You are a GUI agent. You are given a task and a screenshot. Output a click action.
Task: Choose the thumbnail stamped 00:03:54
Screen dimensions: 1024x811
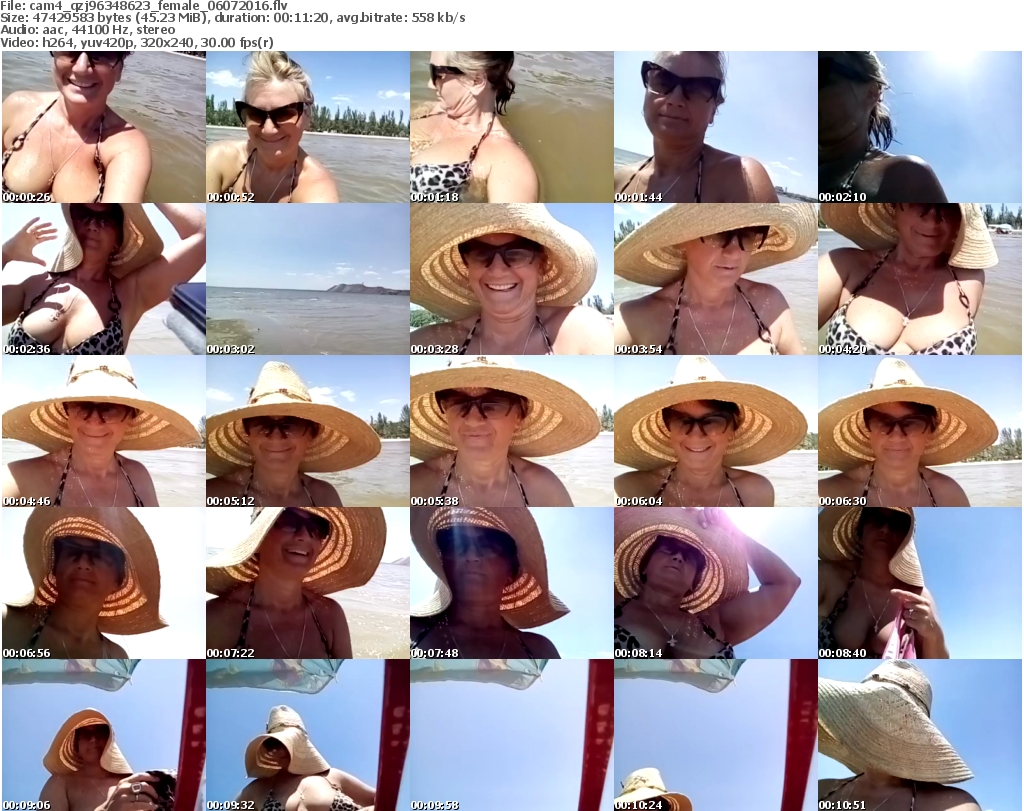pyautogui.click(x=715, y=279)
